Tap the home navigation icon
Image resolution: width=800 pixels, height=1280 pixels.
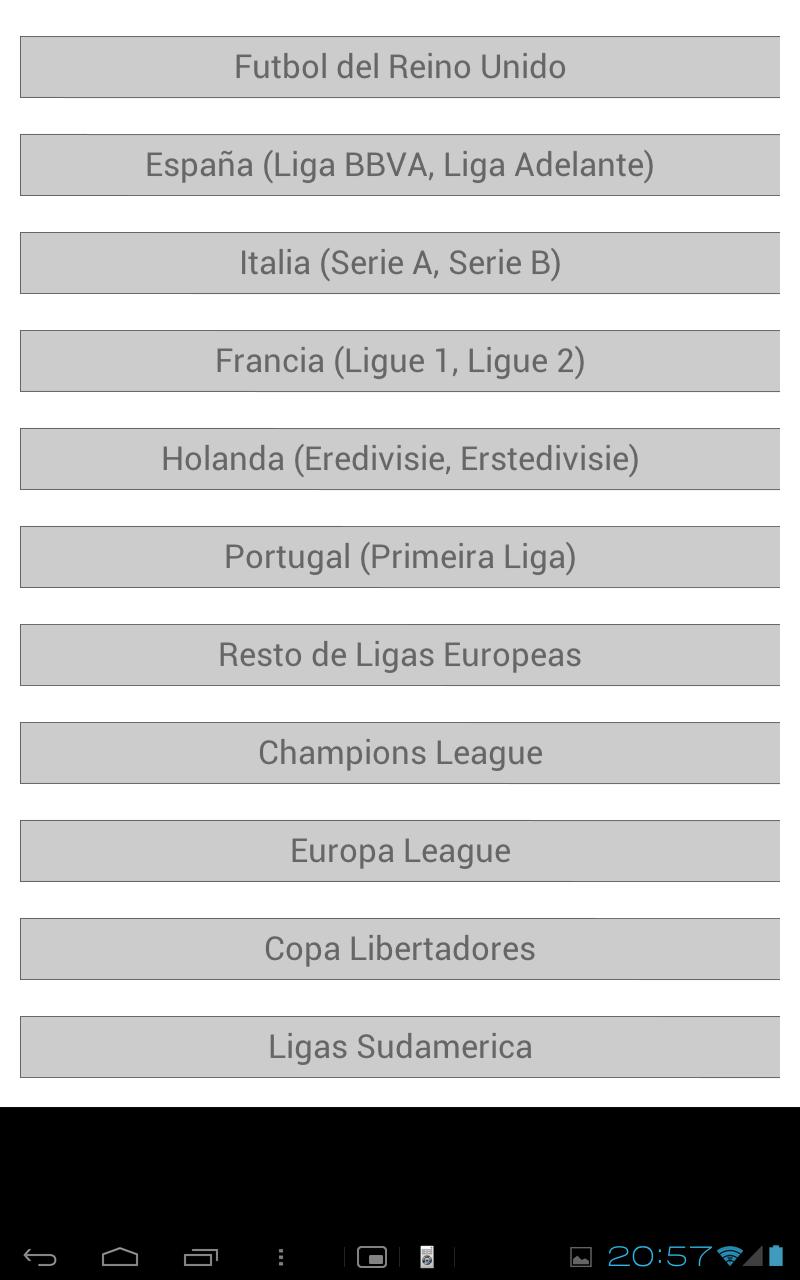point(120,1256)
